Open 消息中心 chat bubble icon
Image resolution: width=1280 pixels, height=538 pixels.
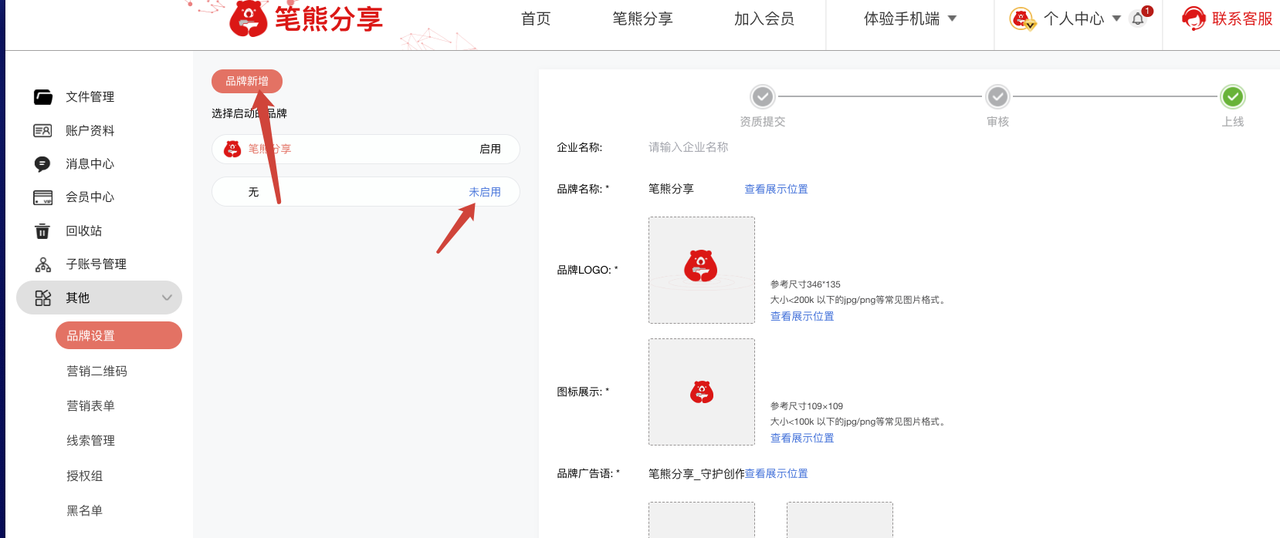[x=42, y=164]
